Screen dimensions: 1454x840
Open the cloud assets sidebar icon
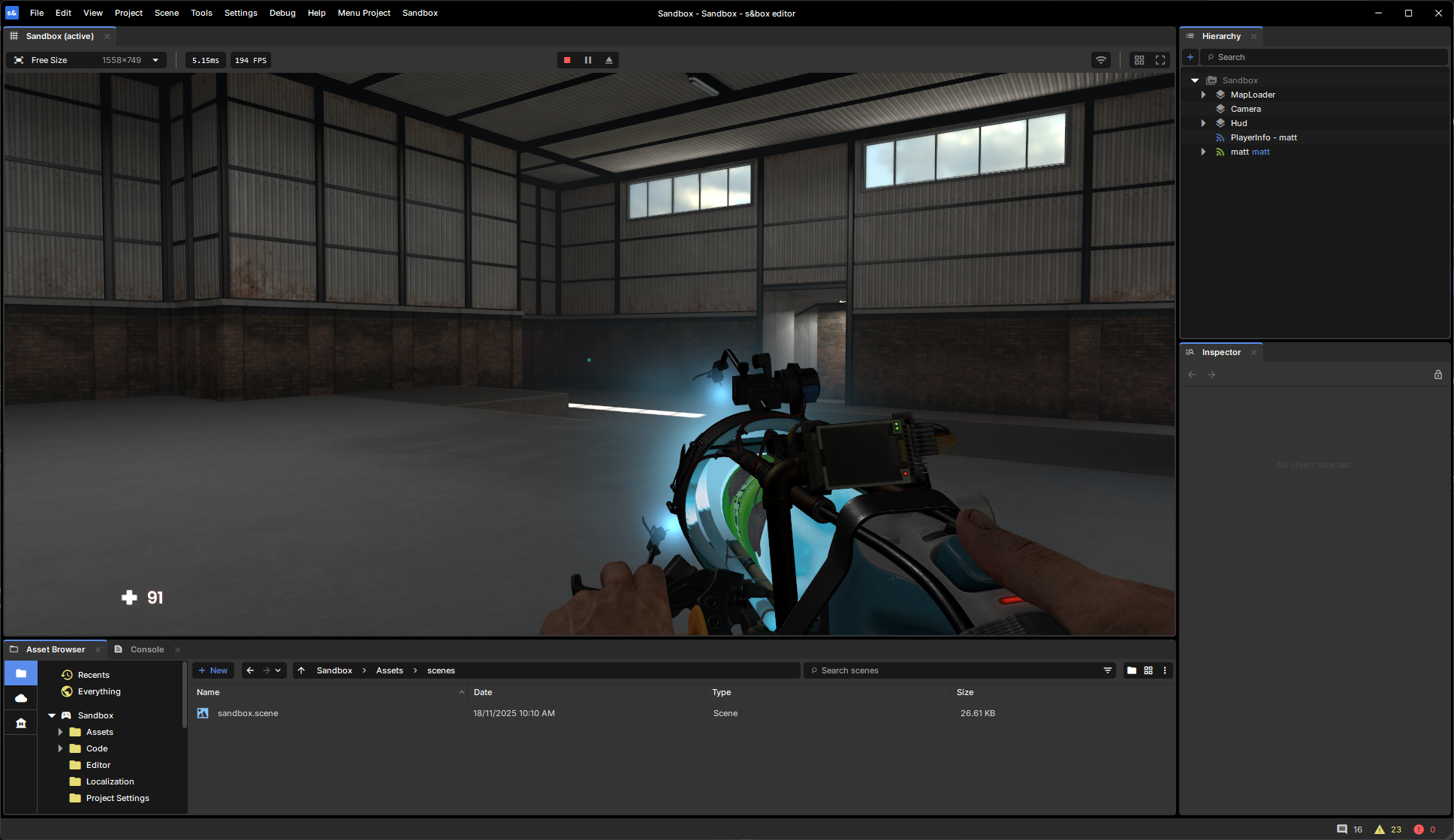[21, 698]
